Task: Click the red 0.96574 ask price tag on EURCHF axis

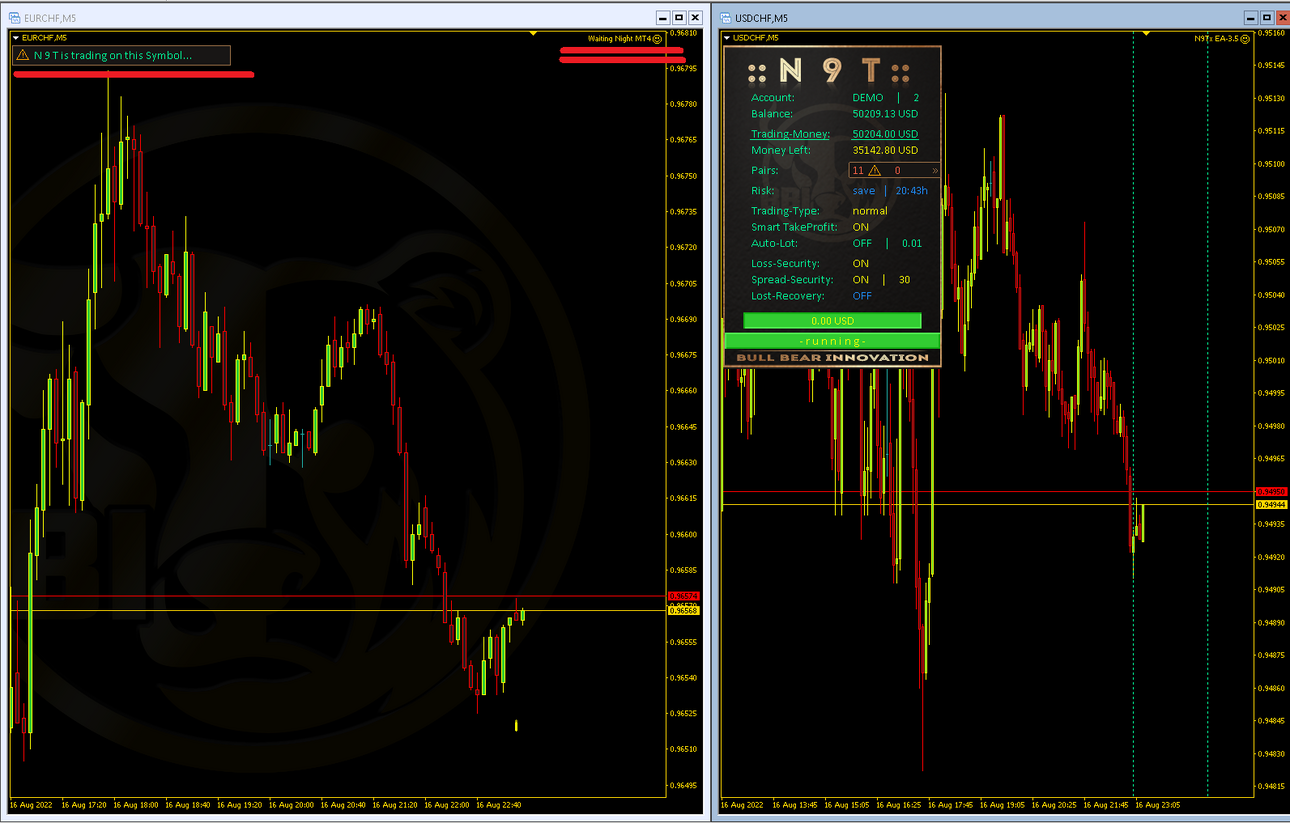Action: 682,596
